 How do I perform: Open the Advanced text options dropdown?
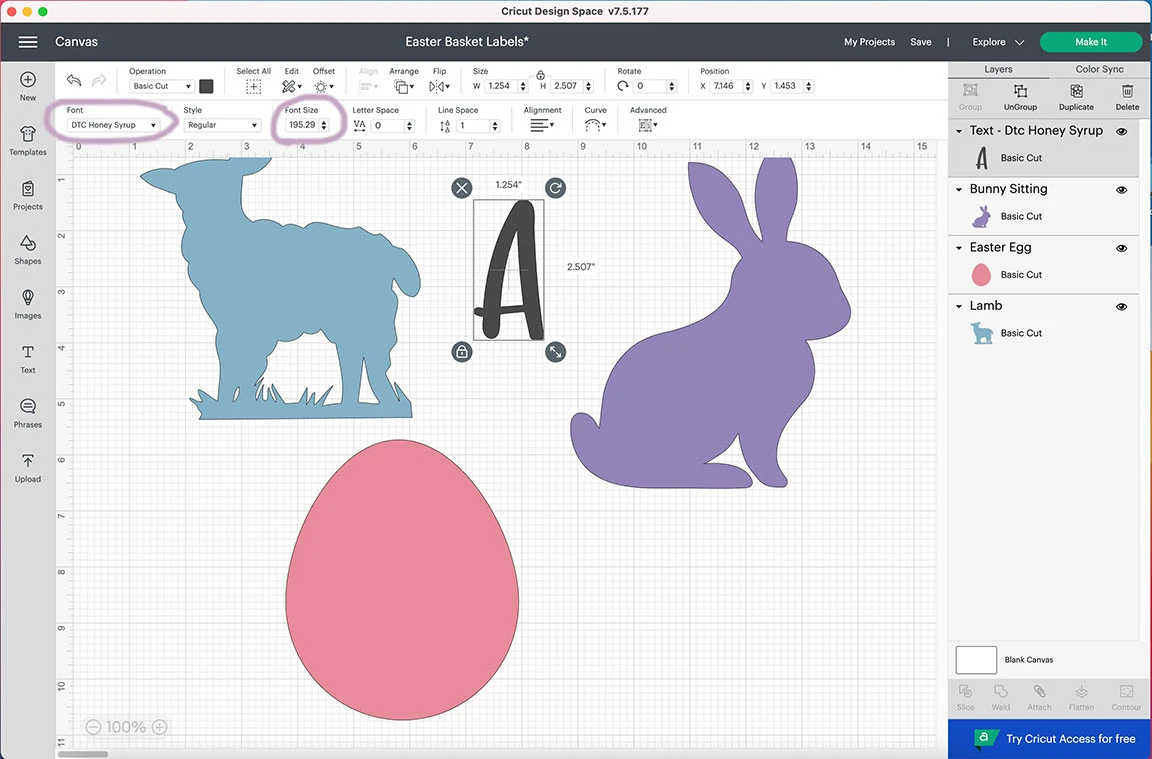pos(648,126)
